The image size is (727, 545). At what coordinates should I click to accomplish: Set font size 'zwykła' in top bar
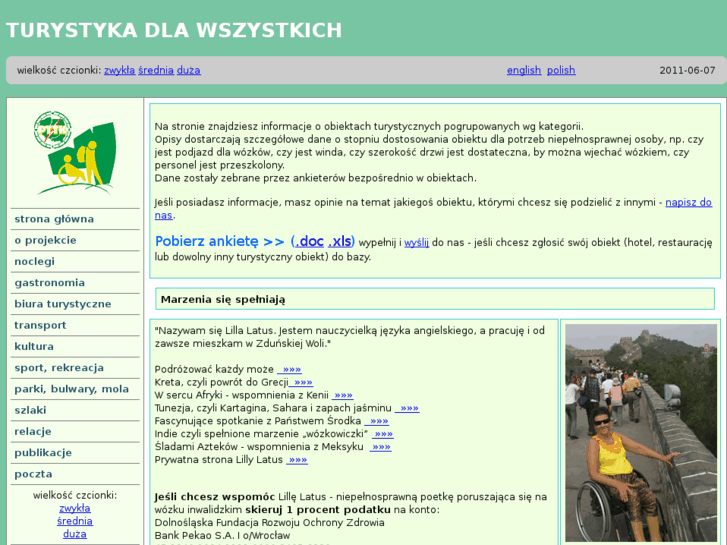point(119,71)
